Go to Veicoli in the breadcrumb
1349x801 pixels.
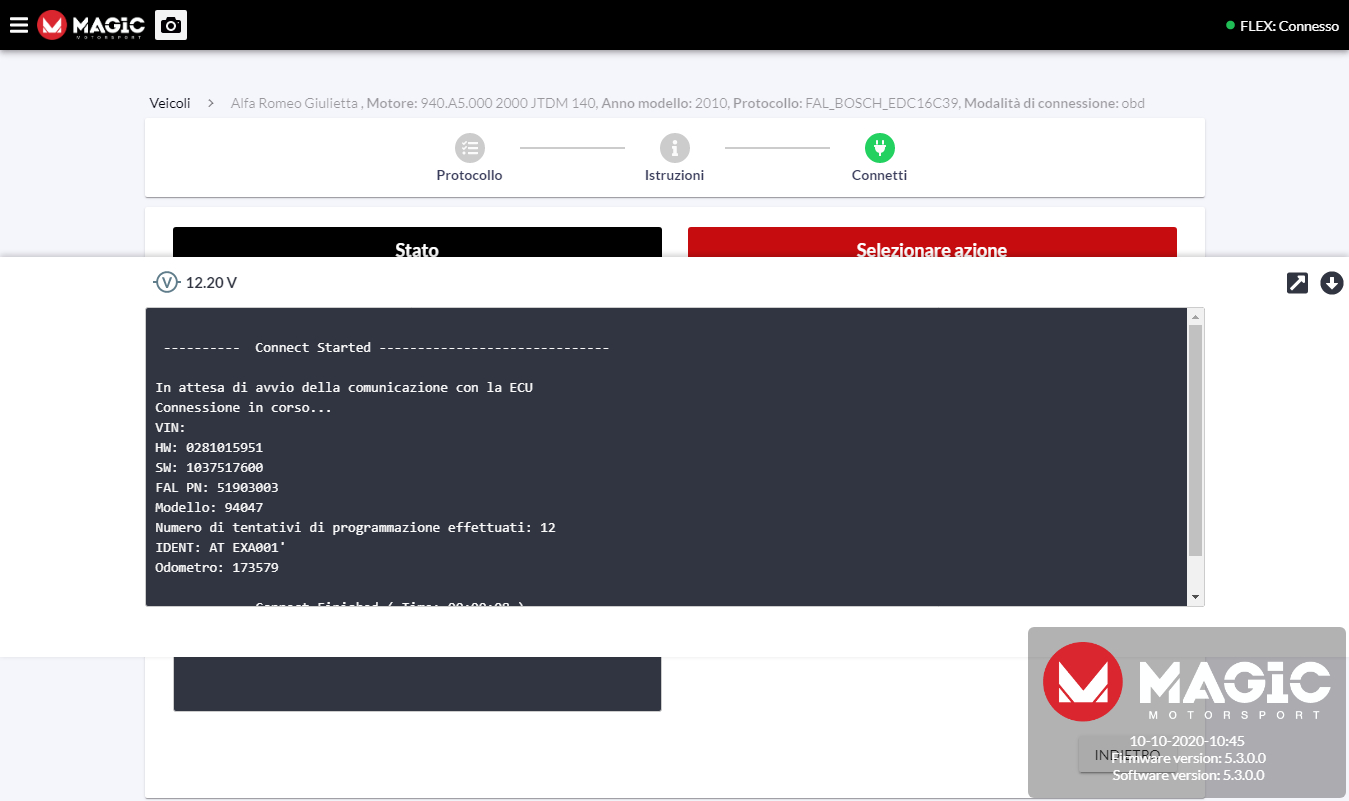click(170, 103)
